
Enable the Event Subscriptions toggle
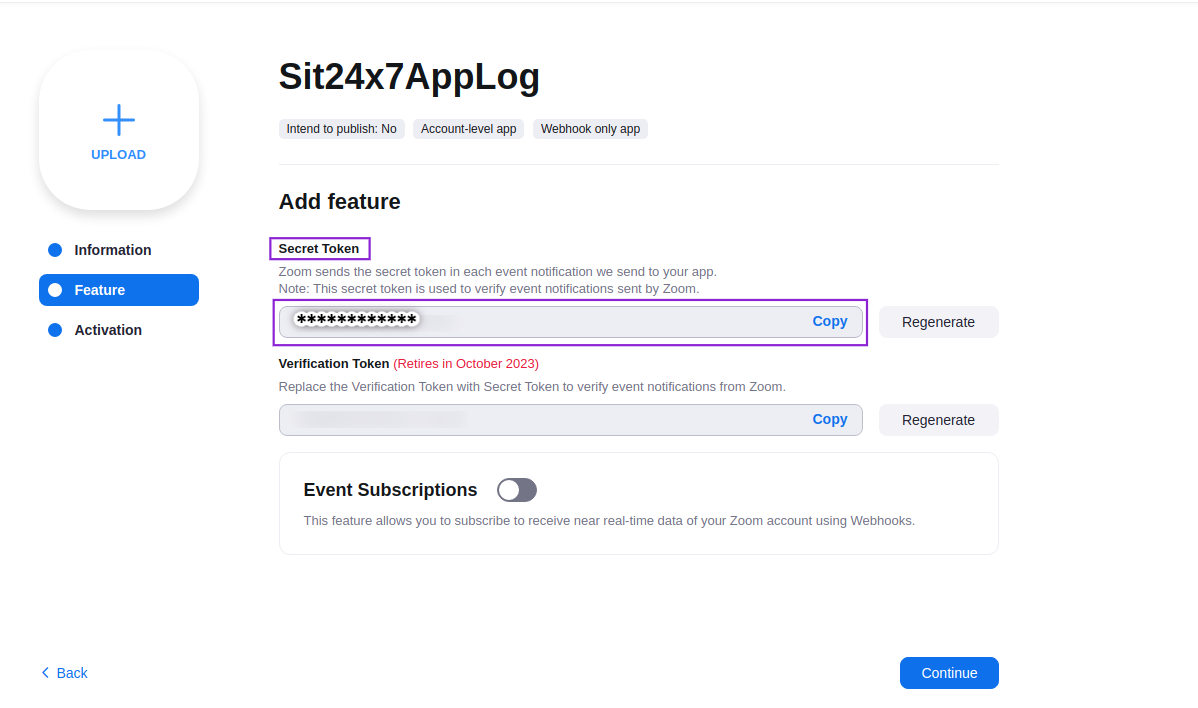[517, 490]
